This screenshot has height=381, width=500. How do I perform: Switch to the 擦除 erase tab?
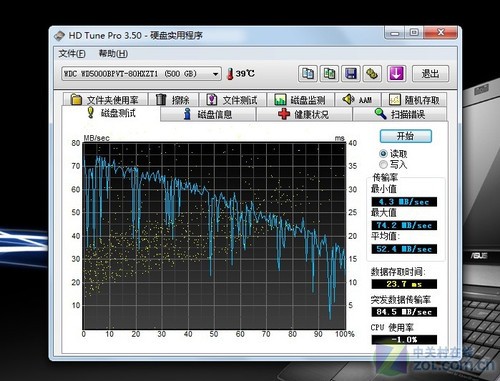[x=173, y=100]
